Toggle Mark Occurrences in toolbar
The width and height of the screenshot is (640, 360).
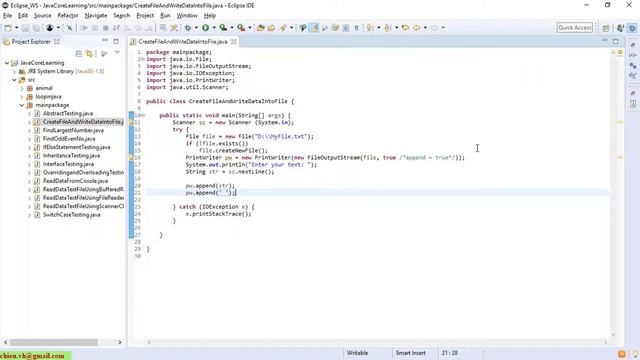pos(314,28)
